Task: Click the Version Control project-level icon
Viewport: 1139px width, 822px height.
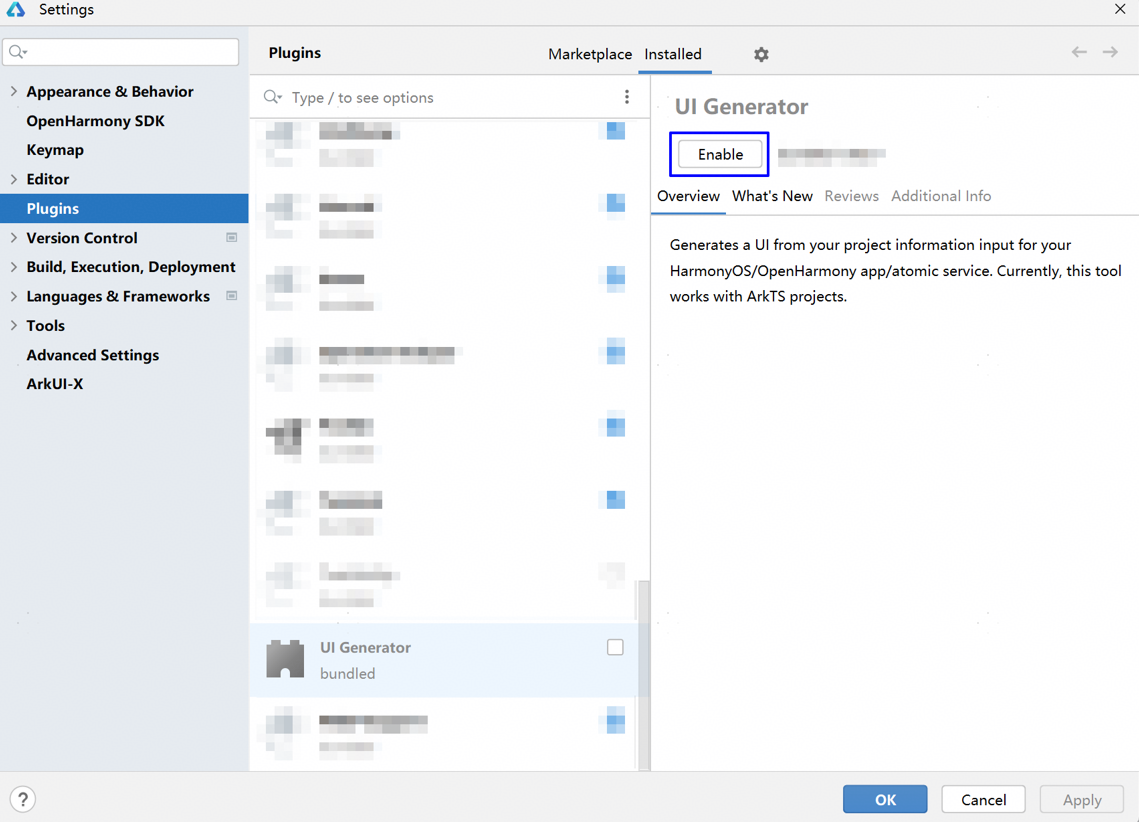Action: pyautogui.click(x=232, y=238)
